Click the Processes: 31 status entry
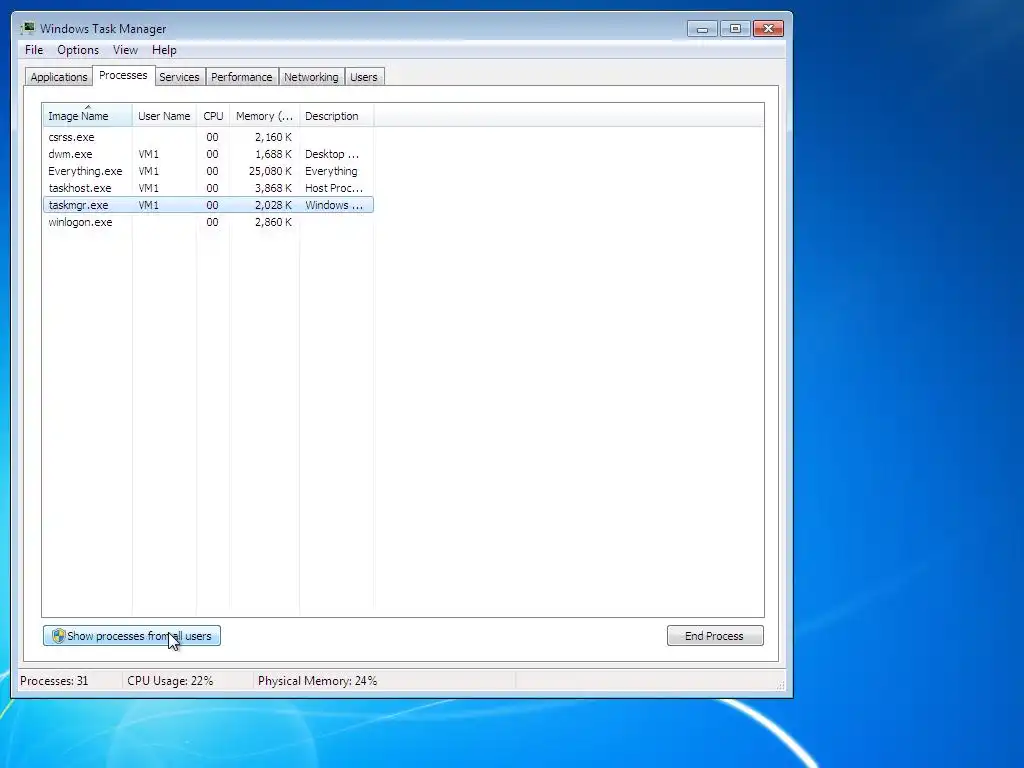The width and height of the screenshot is (1024, 768). [x=54, y=680]
